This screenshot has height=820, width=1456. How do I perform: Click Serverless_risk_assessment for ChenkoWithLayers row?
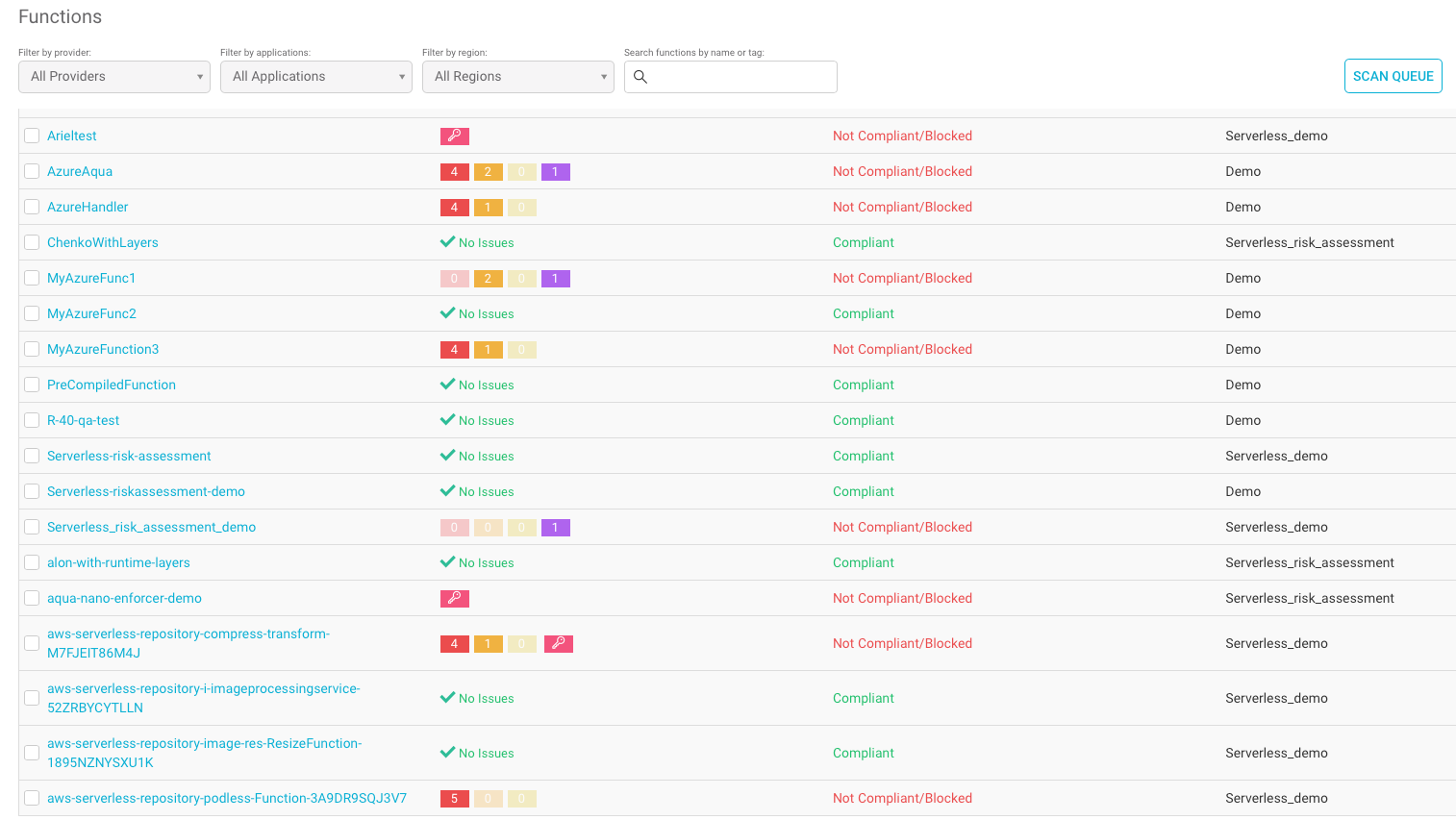pos(1310,242)
